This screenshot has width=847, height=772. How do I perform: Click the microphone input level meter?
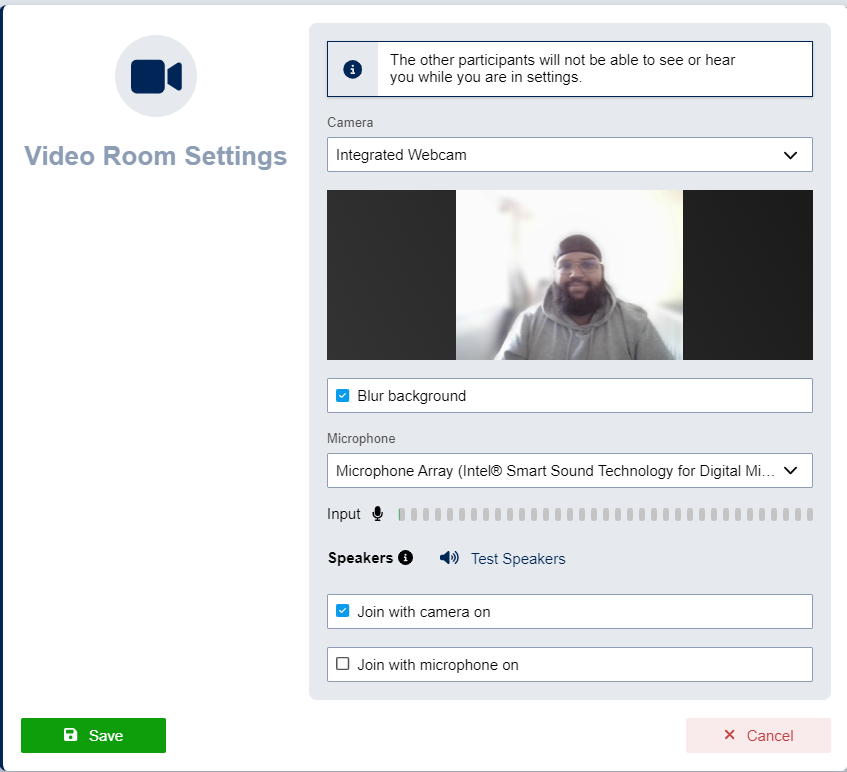click(x=605, y=515)
